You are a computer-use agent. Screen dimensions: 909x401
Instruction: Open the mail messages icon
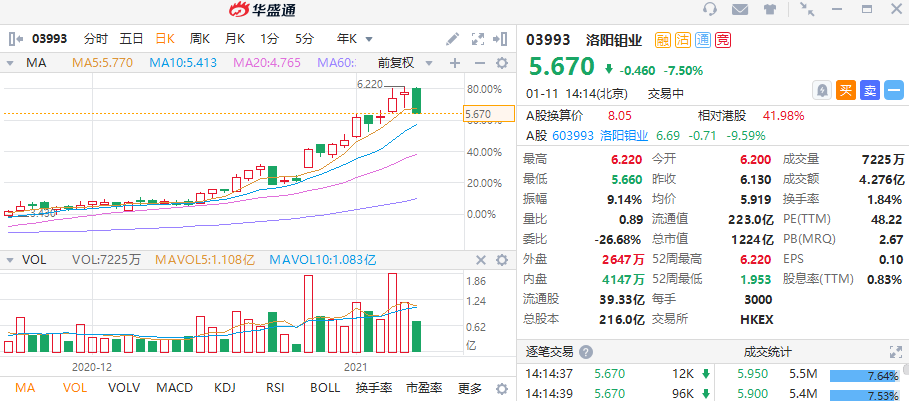(x=739, y=9)
